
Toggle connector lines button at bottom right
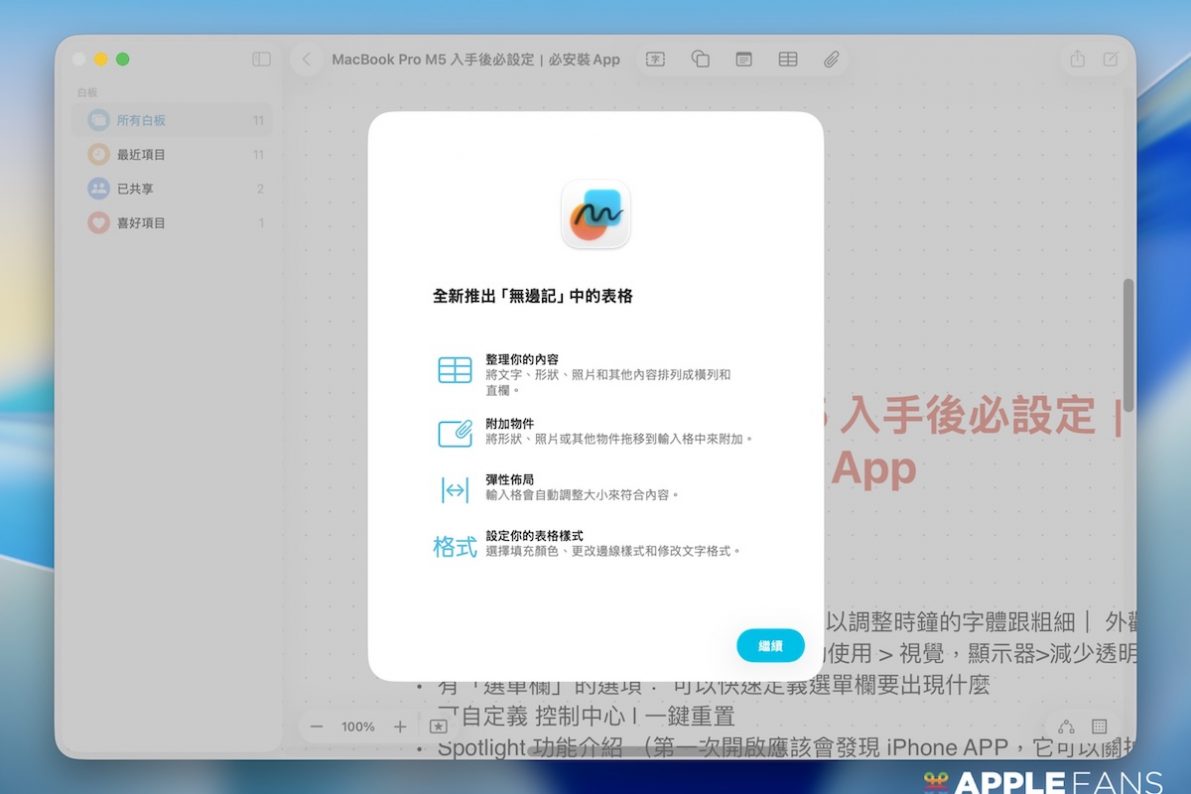[x=1066, y=727]
